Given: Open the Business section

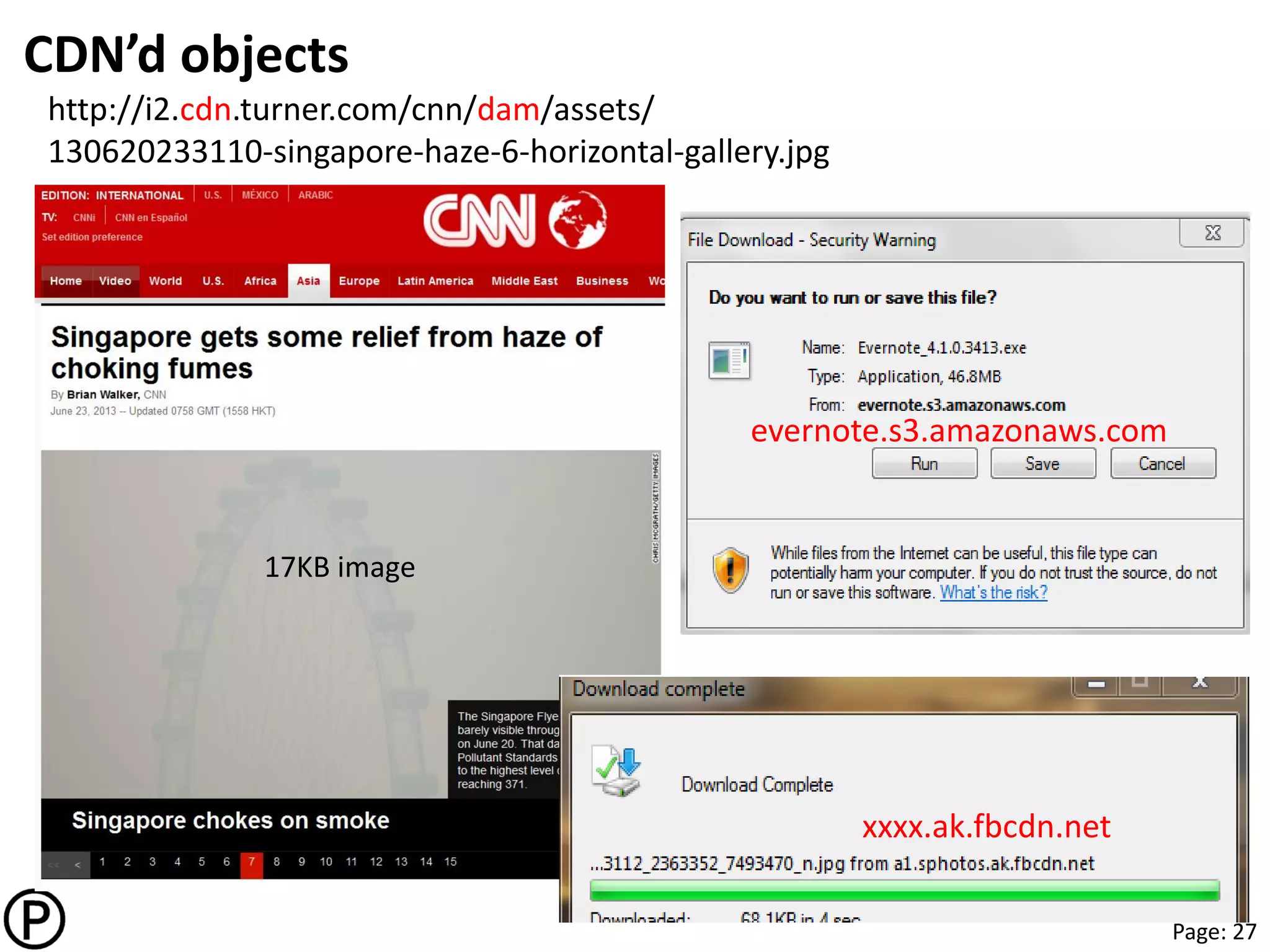Looking at the screenshot, I should click(x=602, y=281).
